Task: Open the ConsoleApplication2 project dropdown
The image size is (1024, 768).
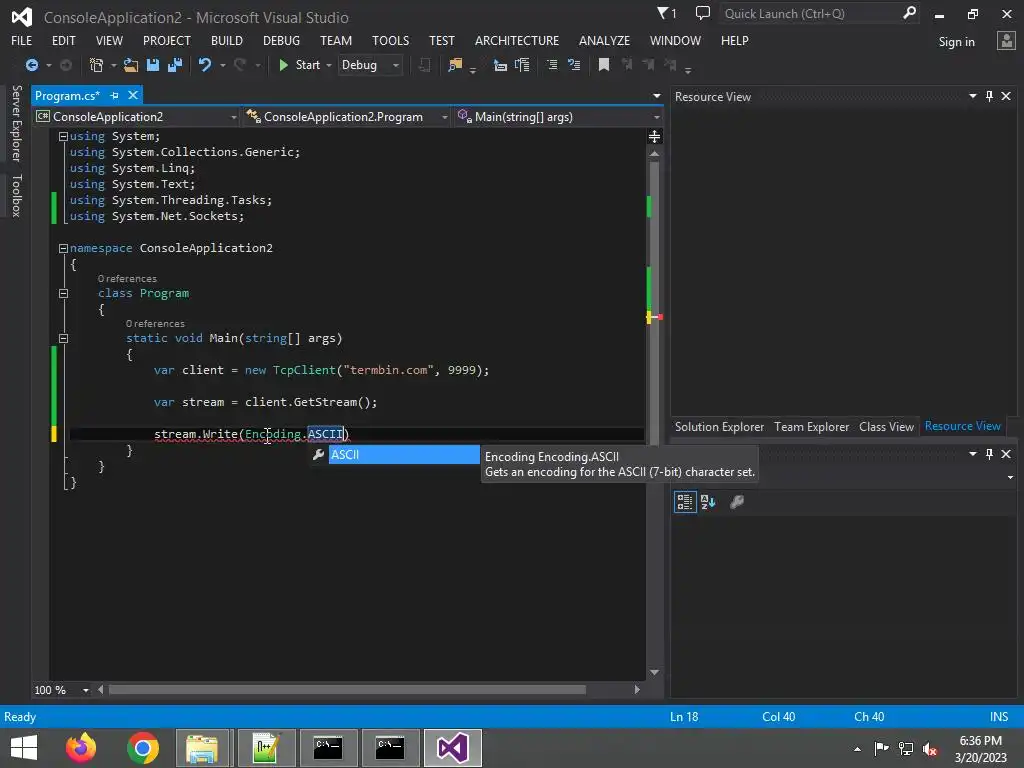Action: tap(137, 117)
